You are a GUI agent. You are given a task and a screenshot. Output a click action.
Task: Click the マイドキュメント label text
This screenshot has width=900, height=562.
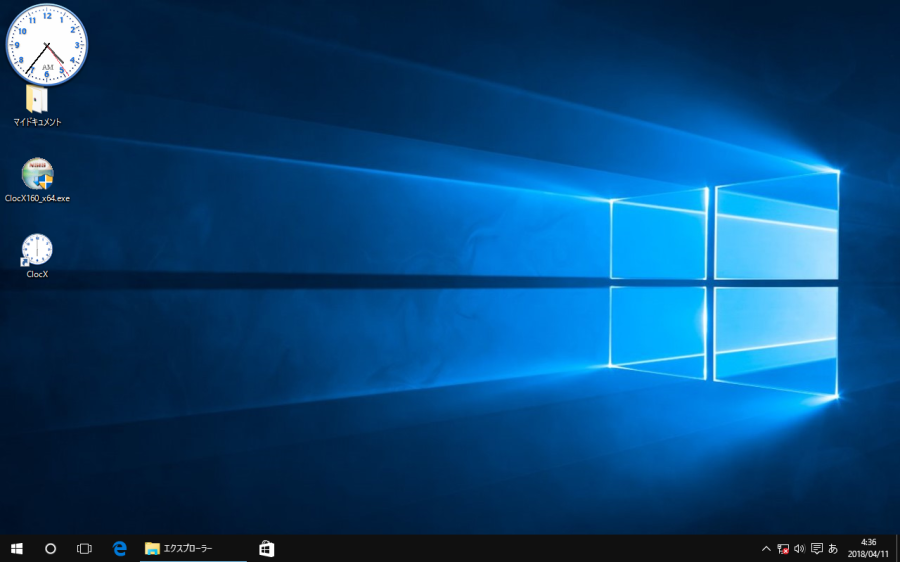click(37, 122)
